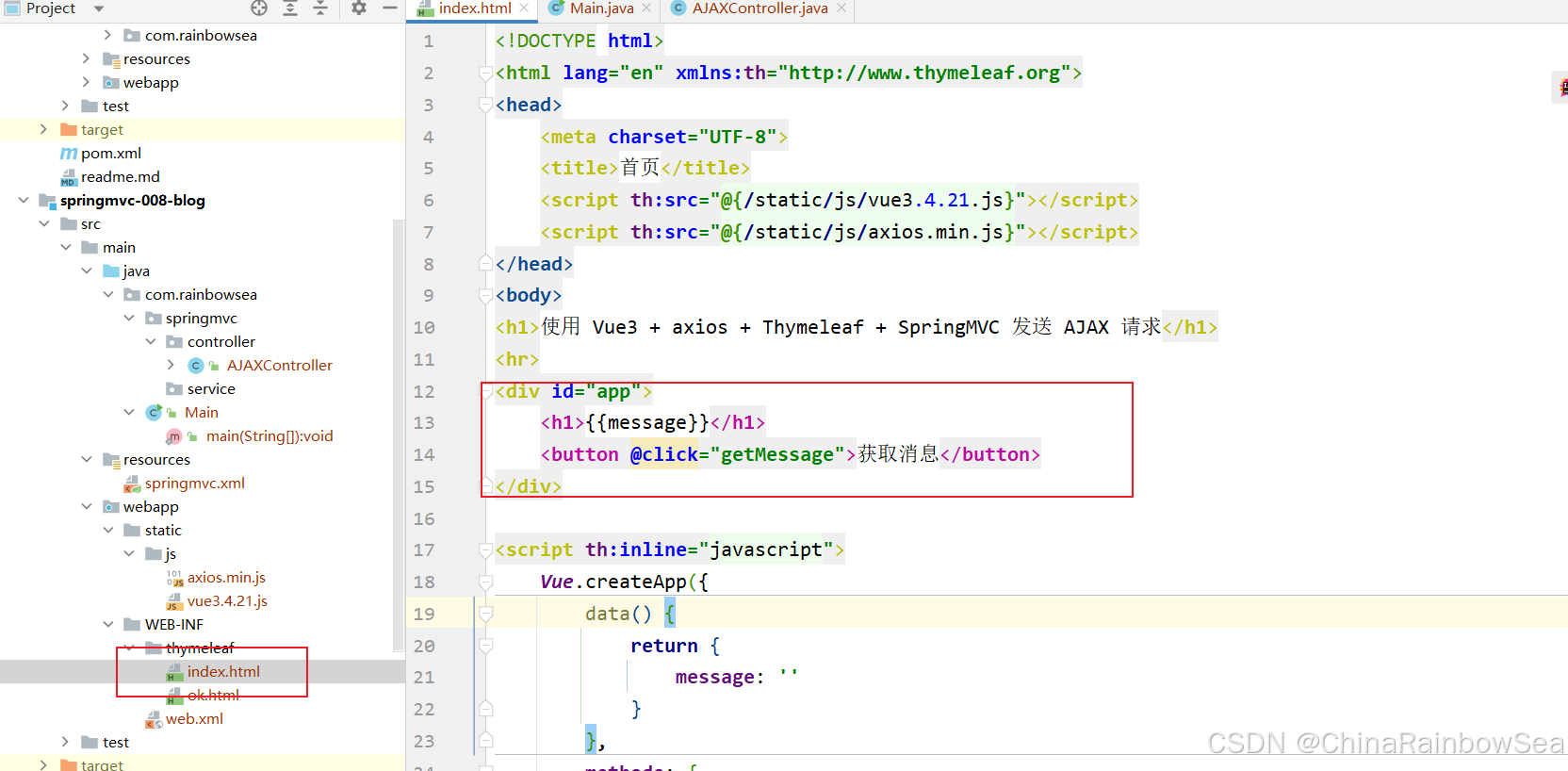Close the AJAXController.java tab

coord(841,8)
